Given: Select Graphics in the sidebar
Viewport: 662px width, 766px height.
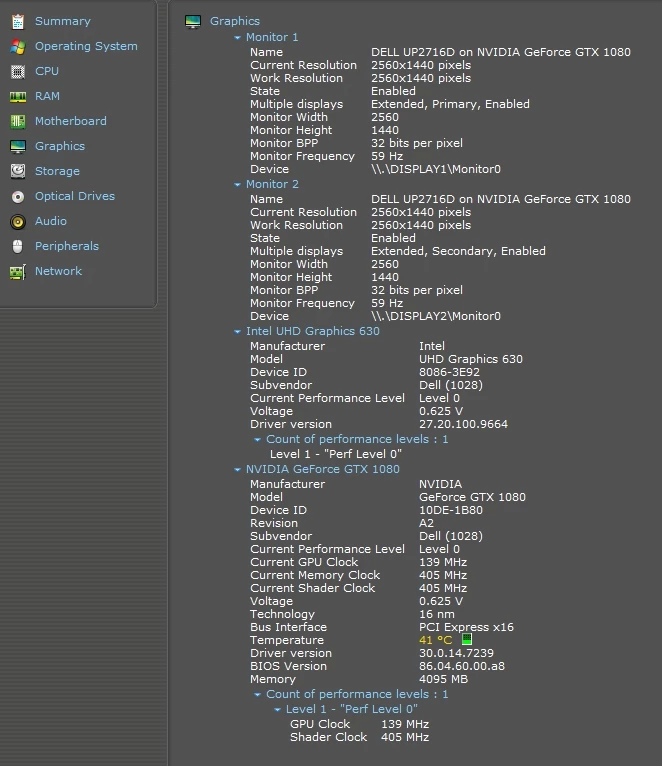Looking at the screenshot, I should click(x=60, y=146).
